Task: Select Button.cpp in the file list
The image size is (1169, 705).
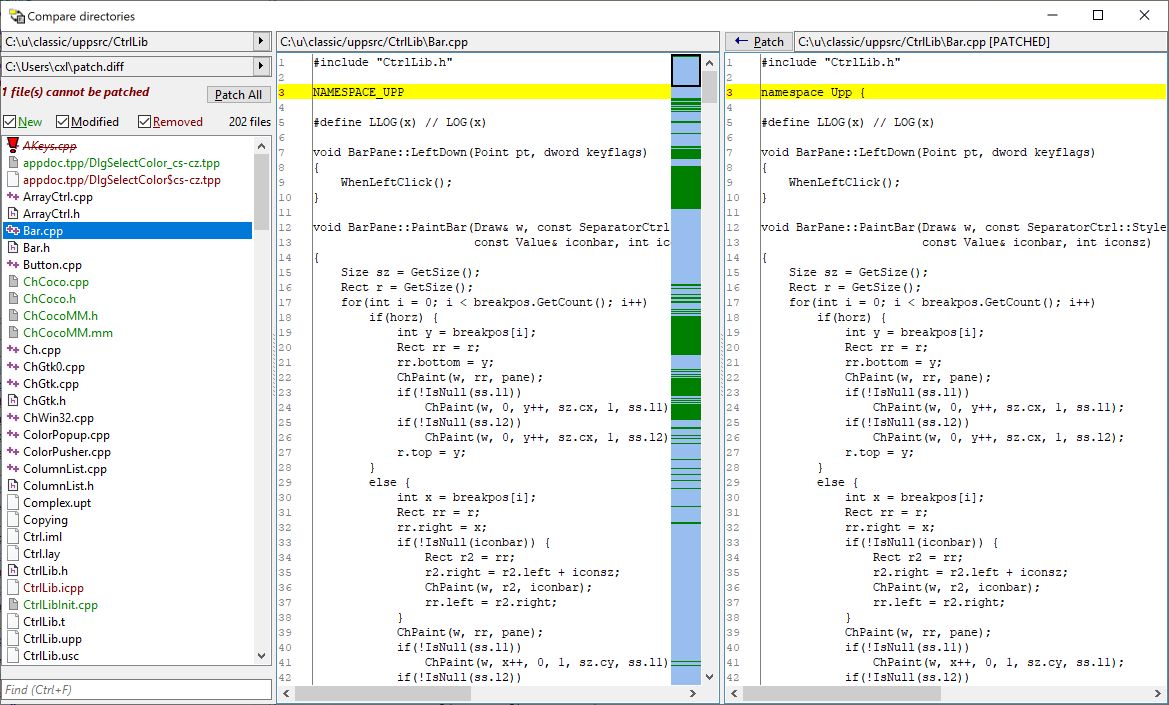Action: (x=52, y=265)
